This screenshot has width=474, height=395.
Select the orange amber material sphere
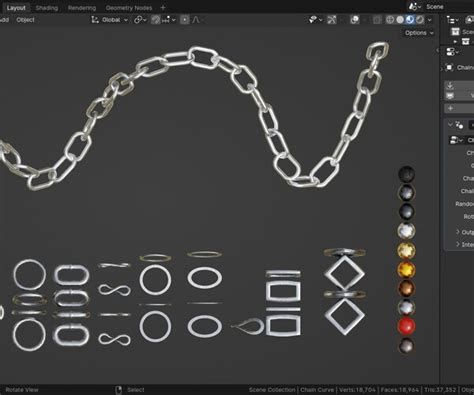click(x=406, y=270)
